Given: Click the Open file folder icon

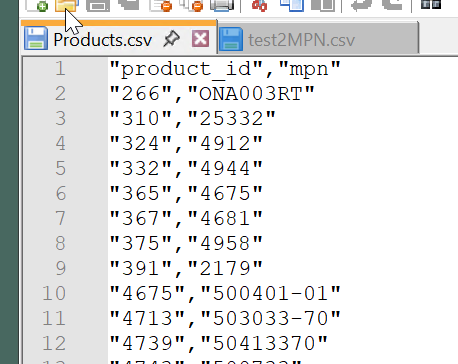Looking at the screenshot, I should (67, 5).
